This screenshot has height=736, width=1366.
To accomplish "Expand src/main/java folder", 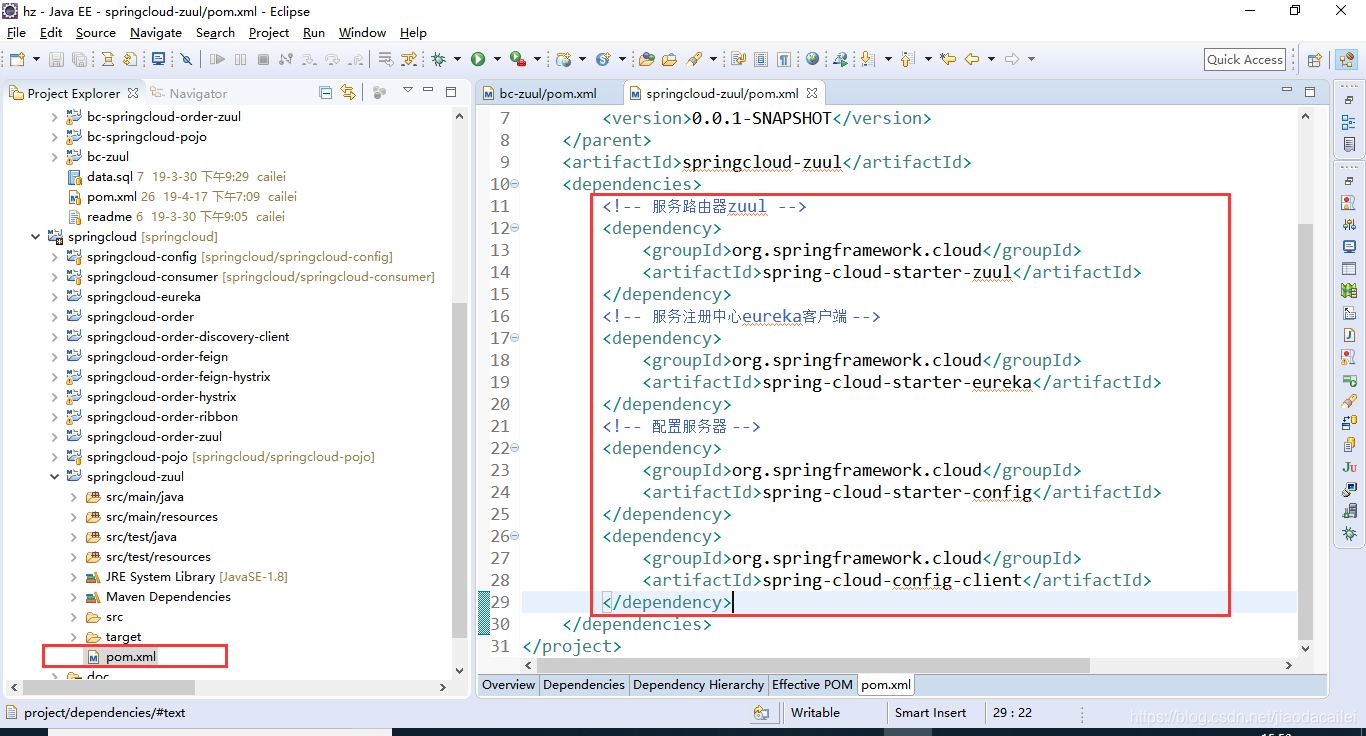I will click(73, 497).
